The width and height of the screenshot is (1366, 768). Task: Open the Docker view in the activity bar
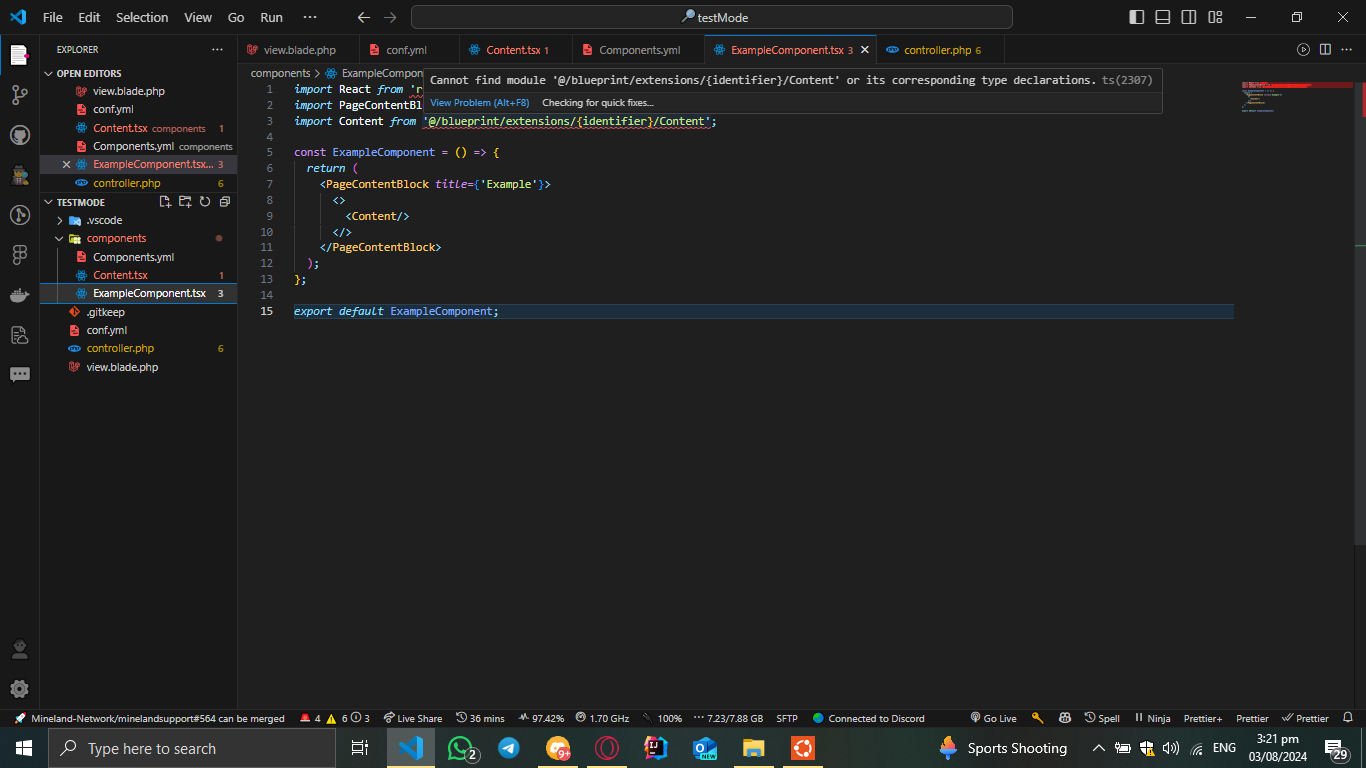19,295
